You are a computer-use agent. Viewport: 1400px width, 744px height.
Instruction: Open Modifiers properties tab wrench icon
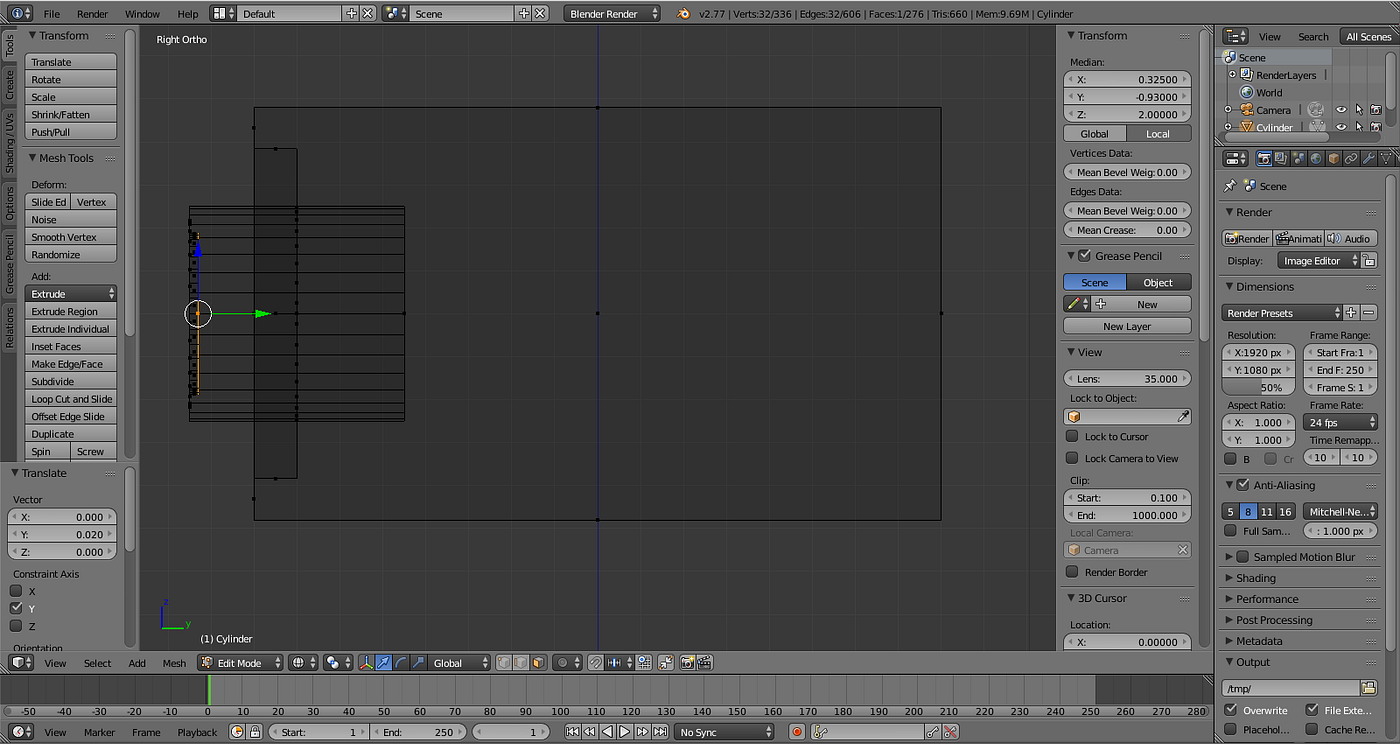coord(1368,158)
